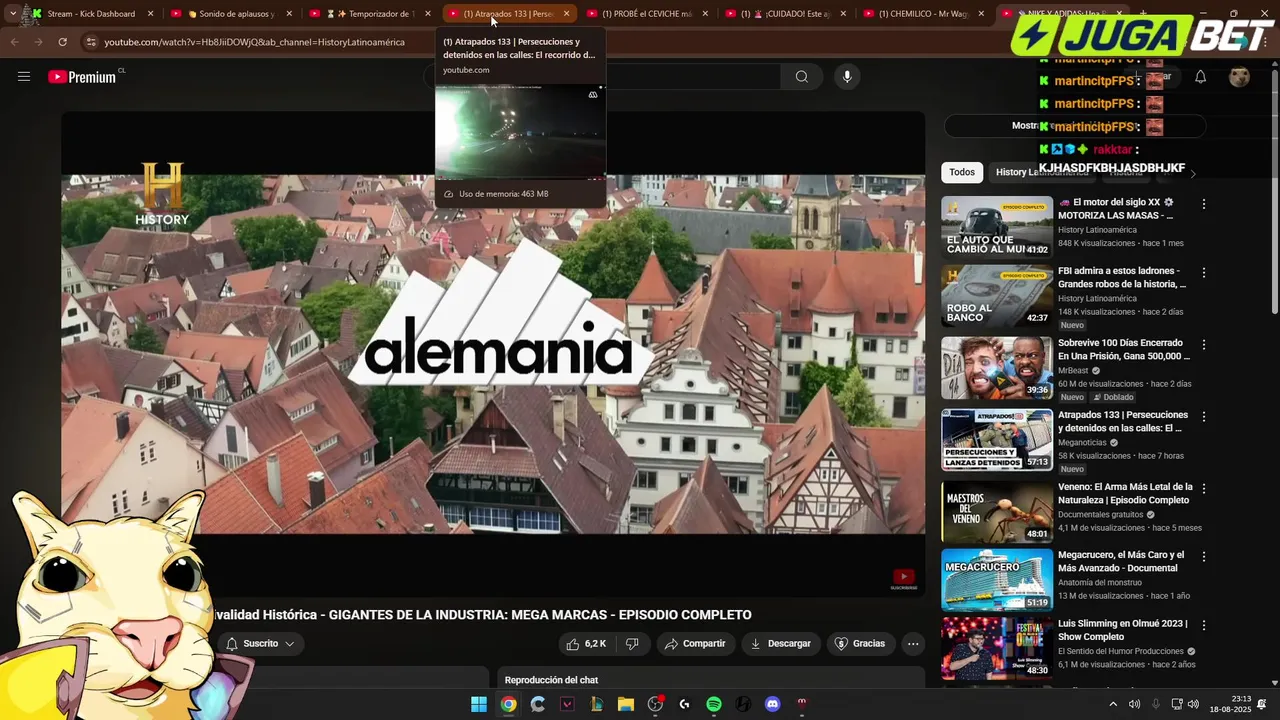Close the Stream - Kick Dashboard tab

150,13
